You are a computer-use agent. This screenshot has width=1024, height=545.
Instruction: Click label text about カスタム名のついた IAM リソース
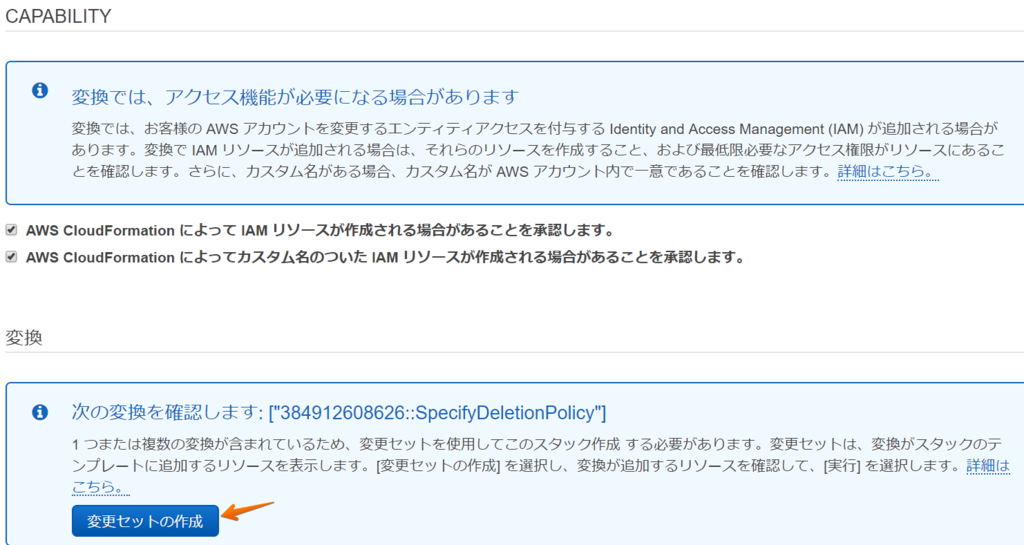click(385, 257)
